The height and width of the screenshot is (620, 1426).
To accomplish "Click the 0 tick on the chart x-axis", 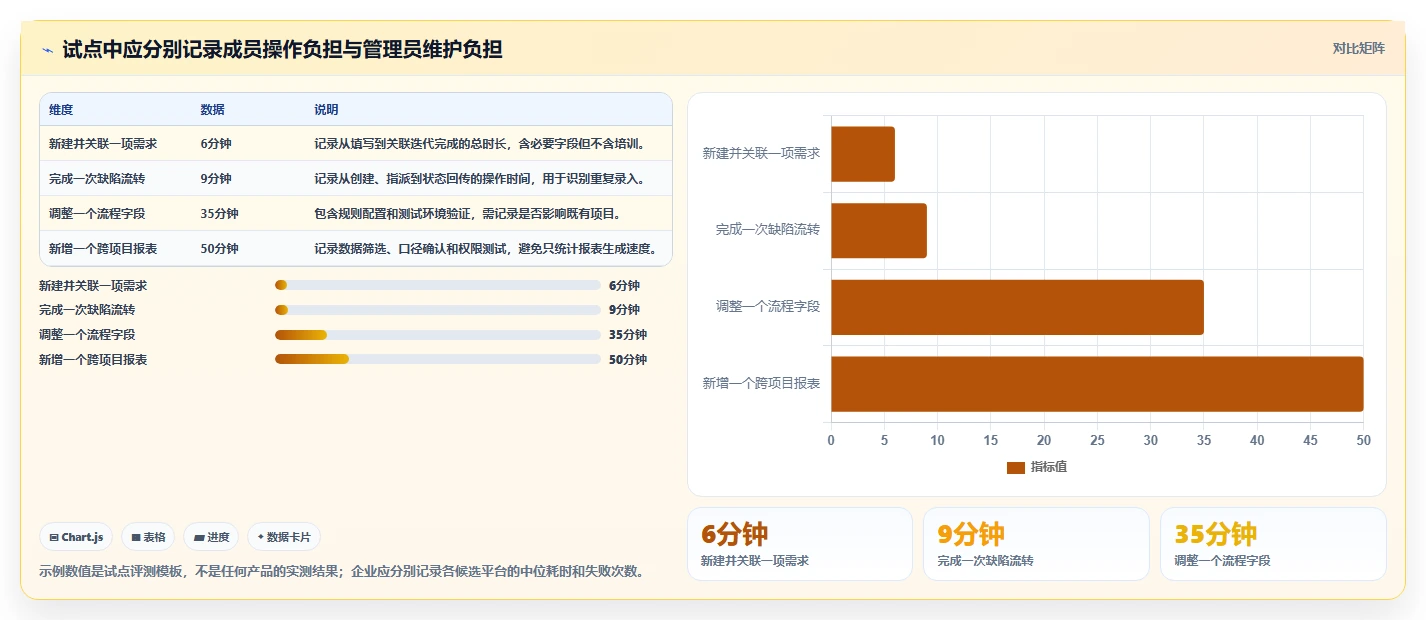I will pyautogui.click(x=831, y=441).
